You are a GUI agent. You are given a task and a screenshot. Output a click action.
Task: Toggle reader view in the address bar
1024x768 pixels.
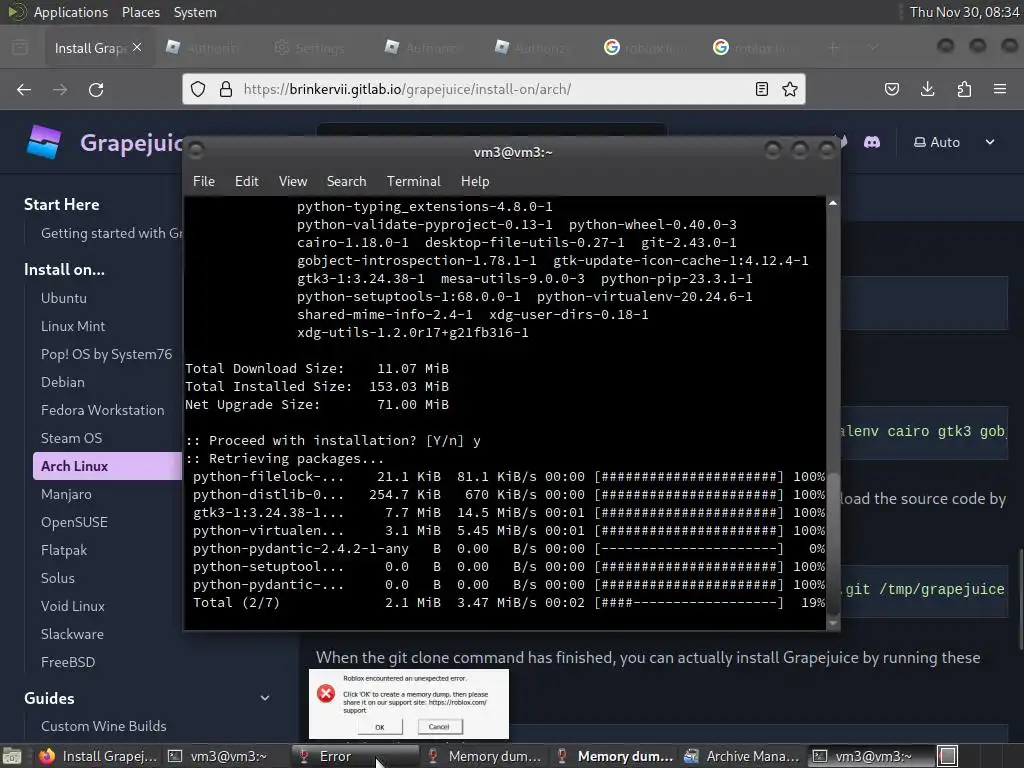761,89
